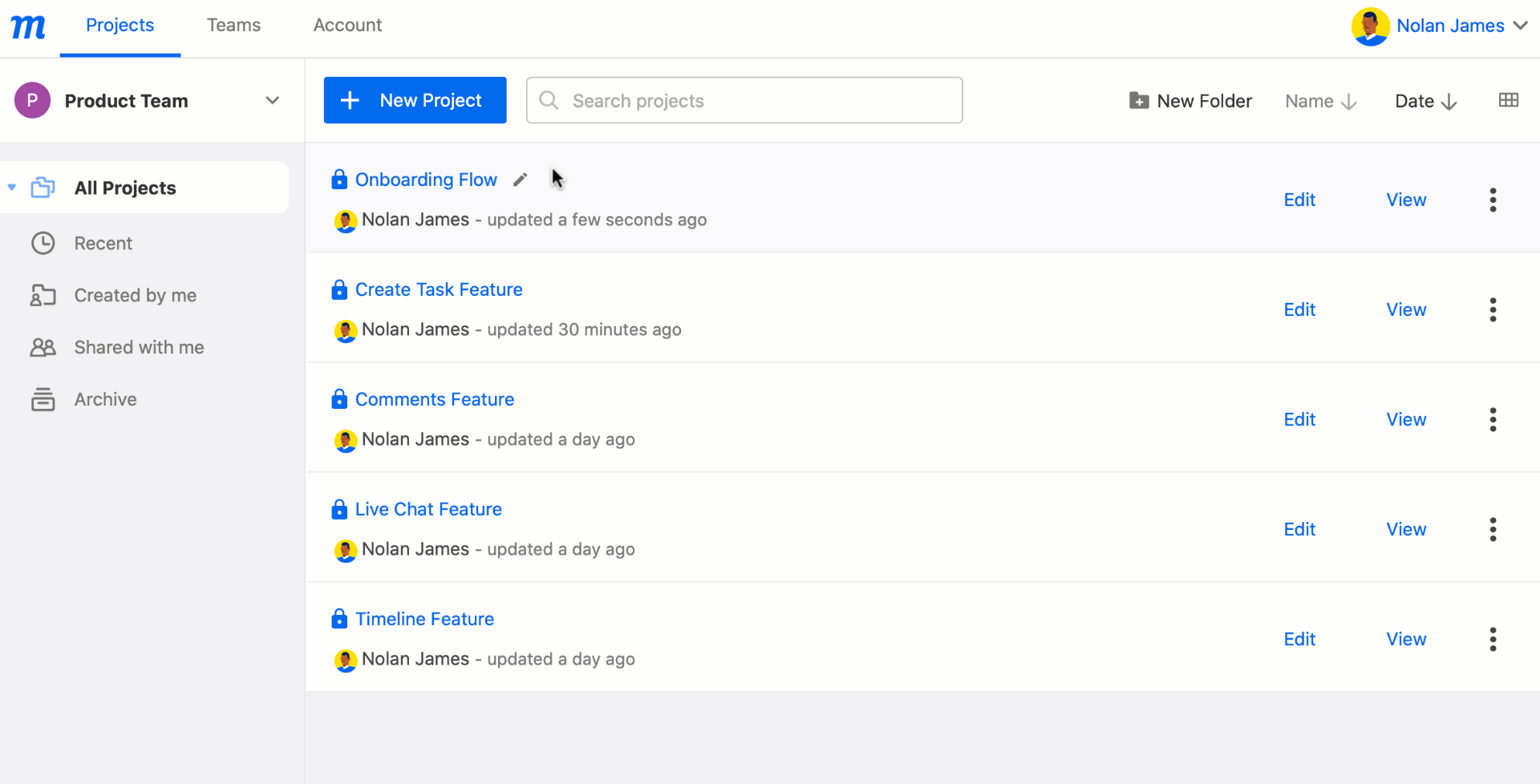
Task: Open the Account tab
Action: (347, 25)
